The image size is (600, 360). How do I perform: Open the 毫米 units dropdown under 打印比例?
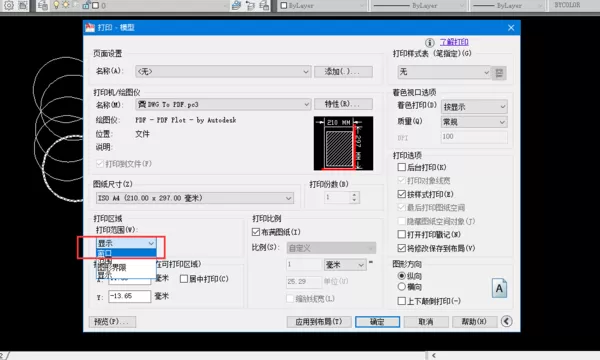pos(345,265)
